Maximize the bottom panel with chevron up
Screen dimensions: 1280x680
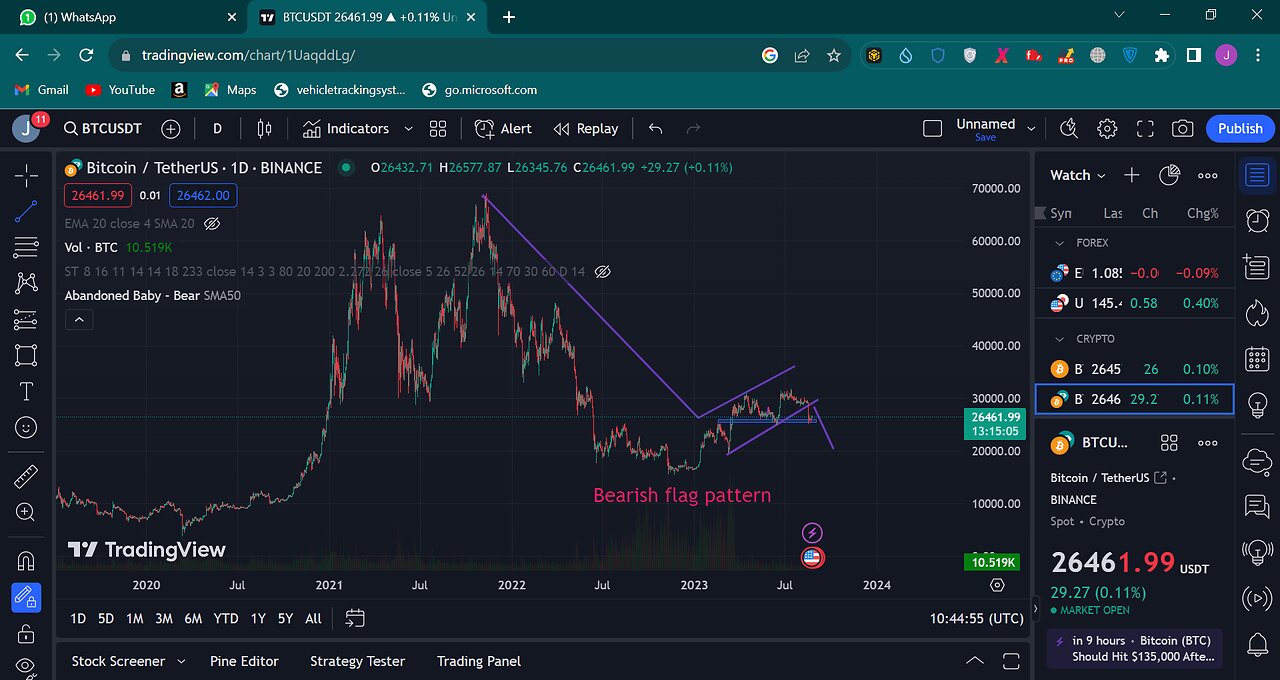click(x=974, y=661)
